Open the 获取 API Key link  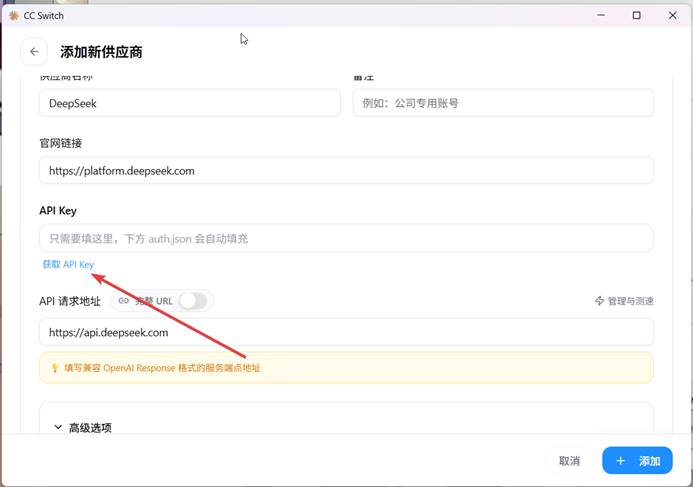click(x=68, y=264)
